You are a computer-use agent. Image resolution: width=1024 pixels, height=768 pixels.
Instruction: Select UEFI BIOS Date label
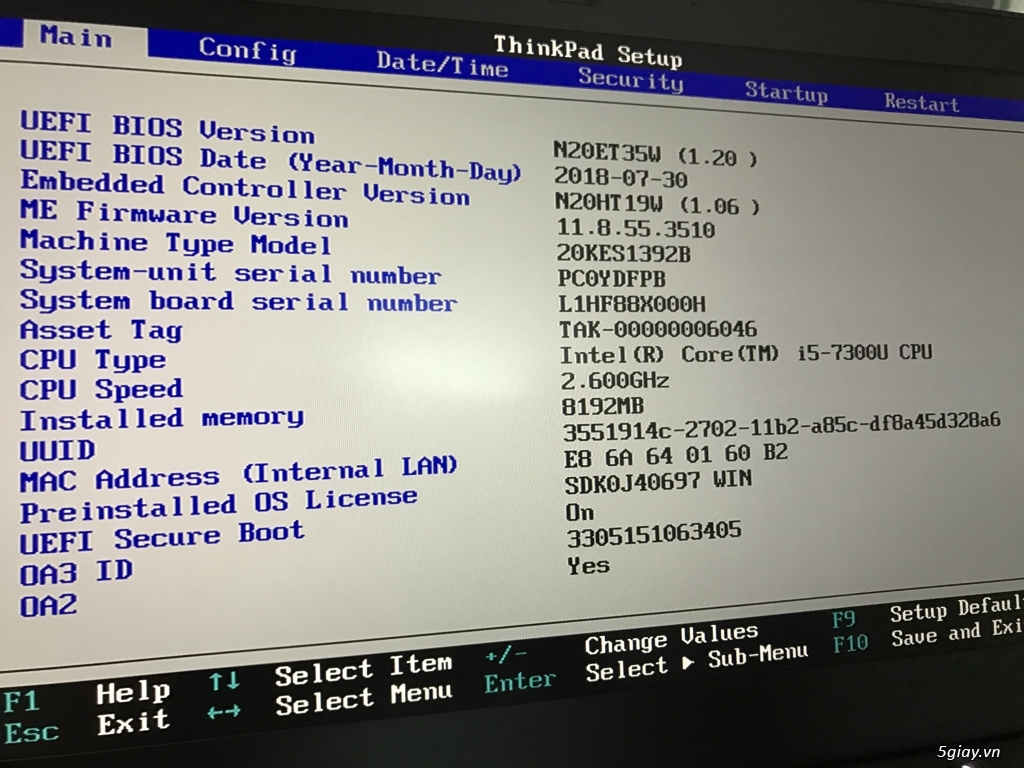[270, 160]
